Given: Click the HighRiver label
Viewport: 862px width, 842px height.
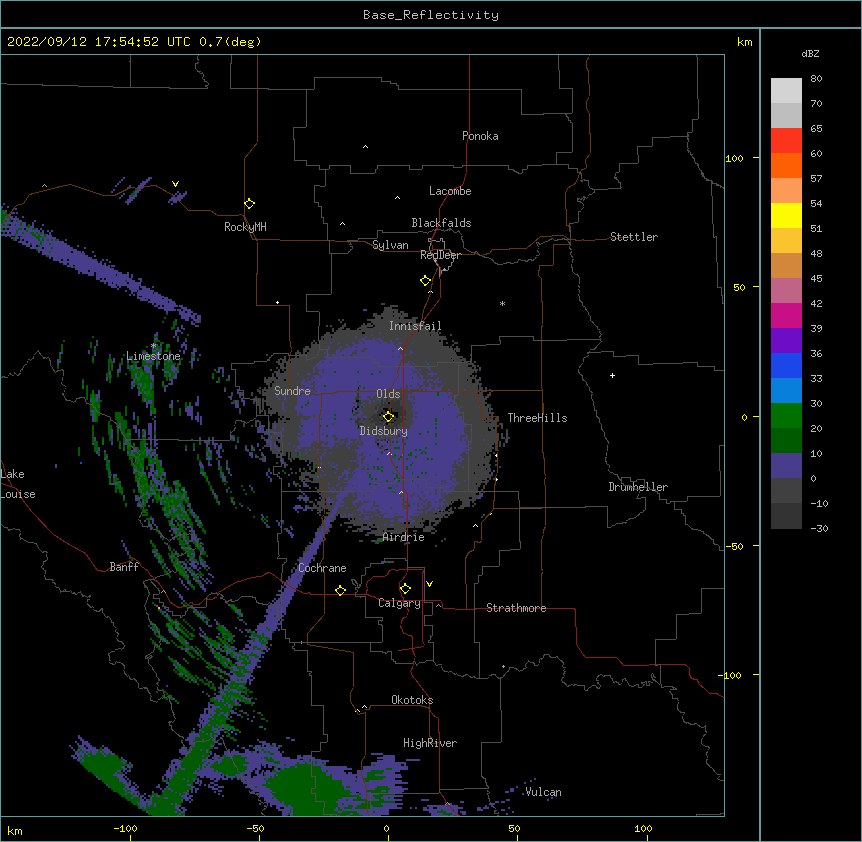Looking at the screenshot, I should (x=429, y=743).
